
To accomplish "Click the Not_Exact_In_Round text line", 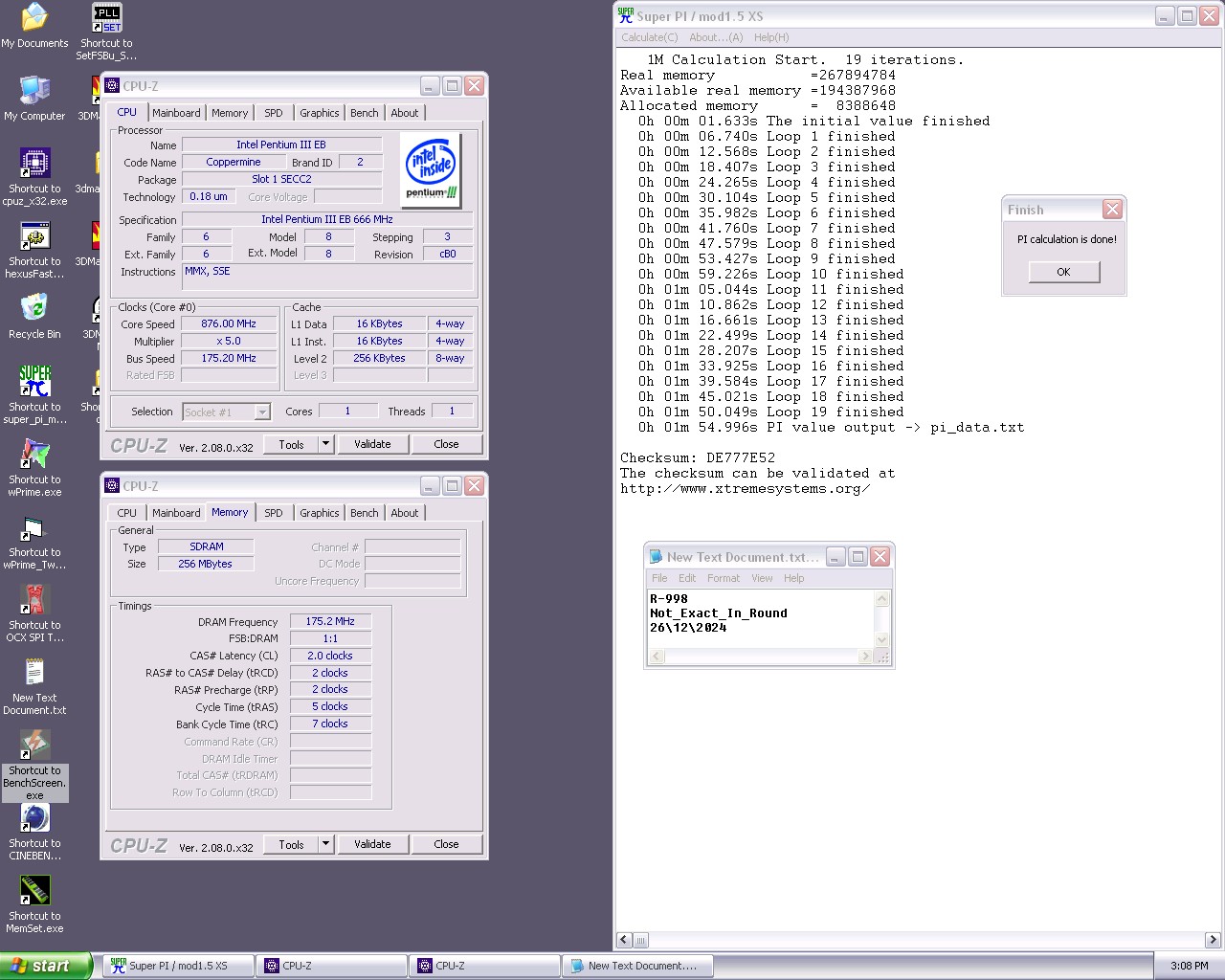I will (719, 613).
